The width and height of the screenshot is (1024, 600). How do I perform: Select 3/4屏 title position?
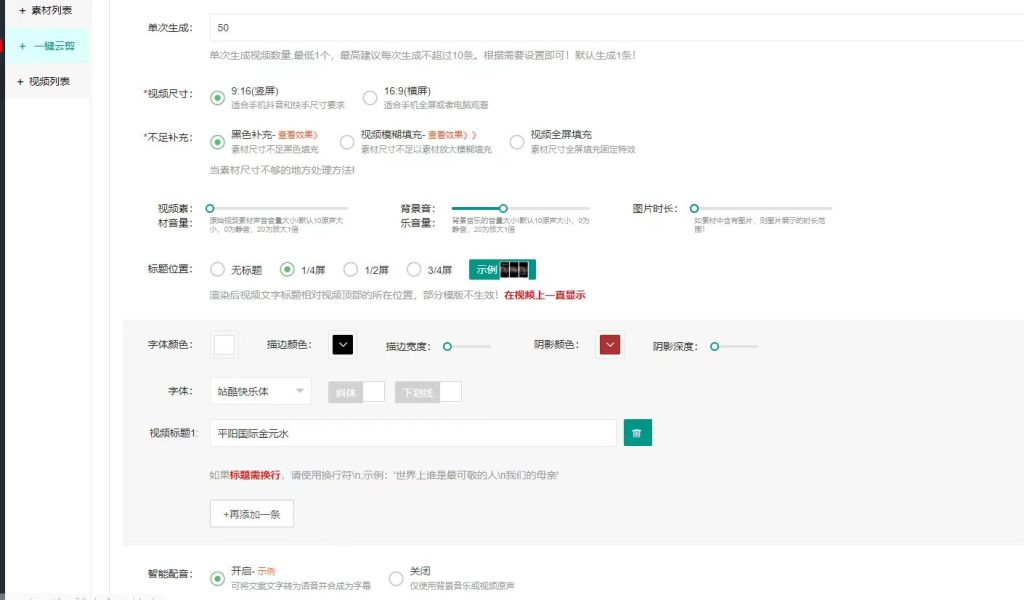pyautogui.click(x=413, y=269)
